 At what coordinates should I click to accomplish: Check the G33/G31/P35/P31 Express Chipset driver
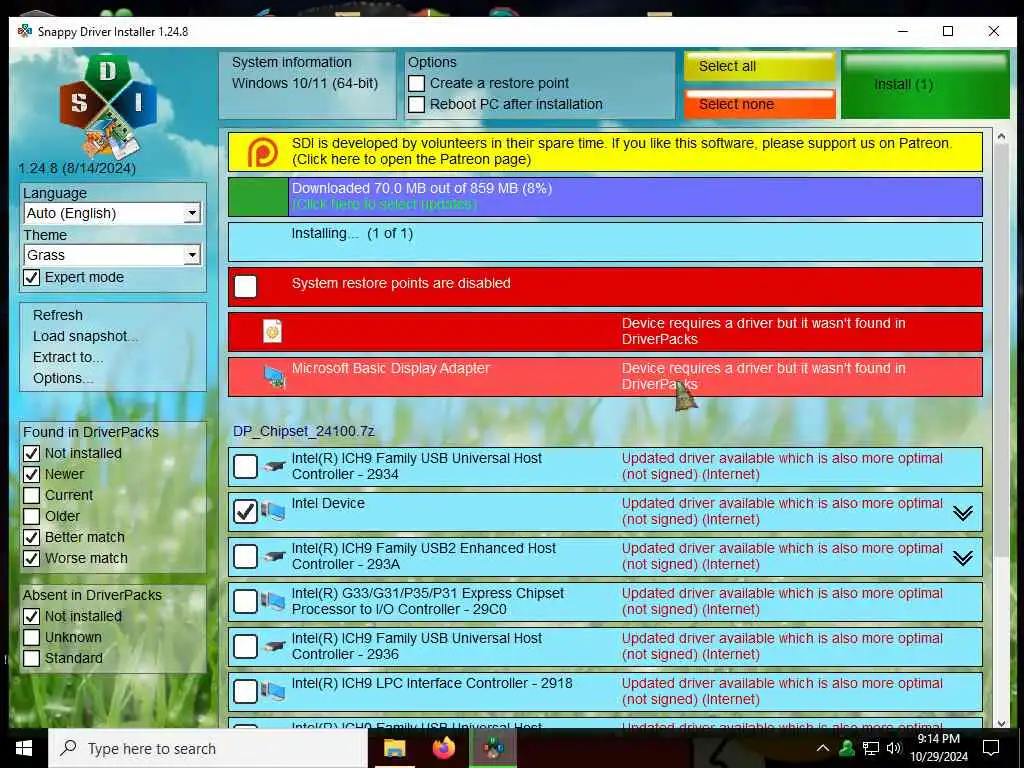(x=246, y=601)
